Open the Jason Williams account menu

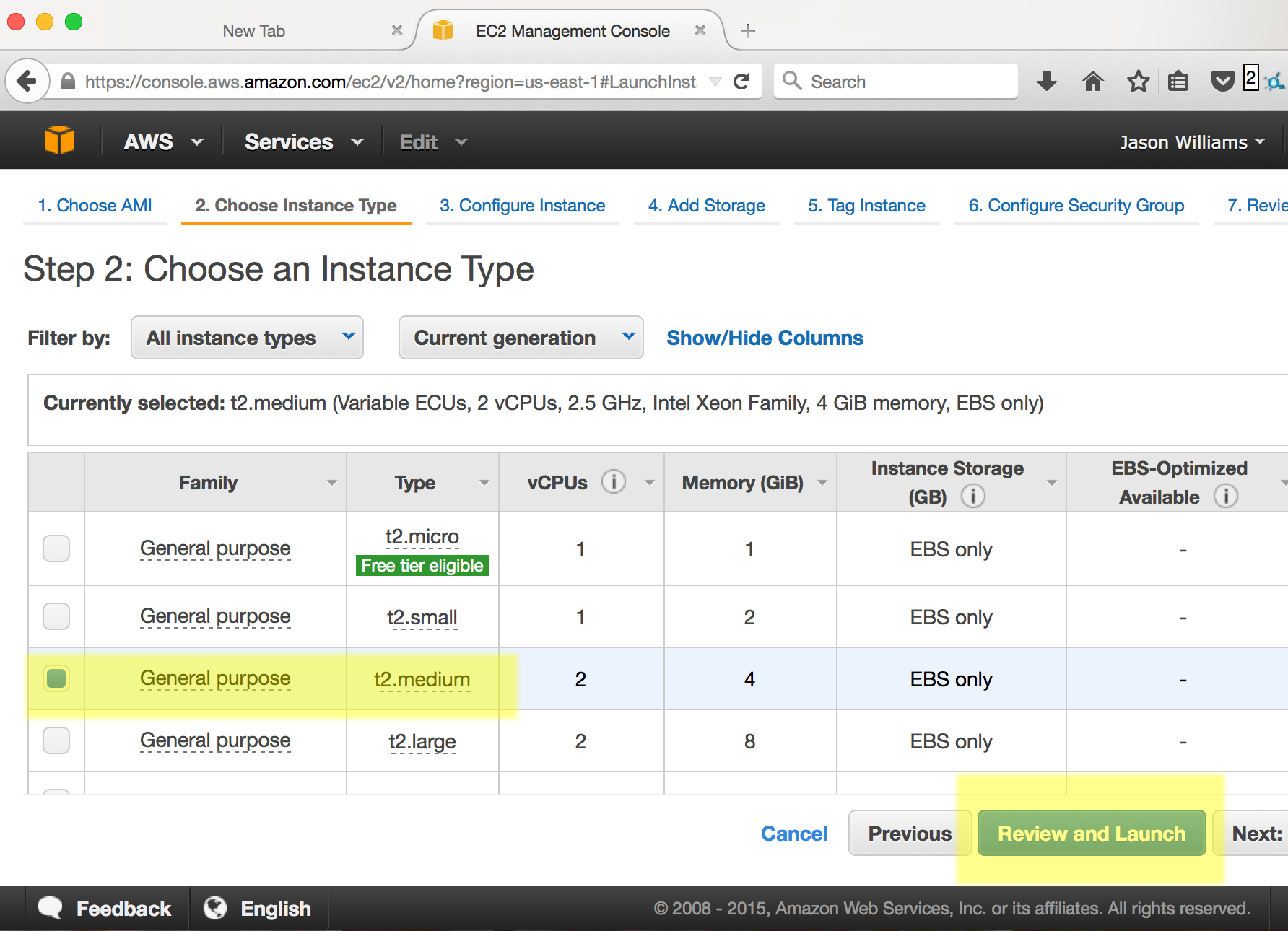point(1191,142)
